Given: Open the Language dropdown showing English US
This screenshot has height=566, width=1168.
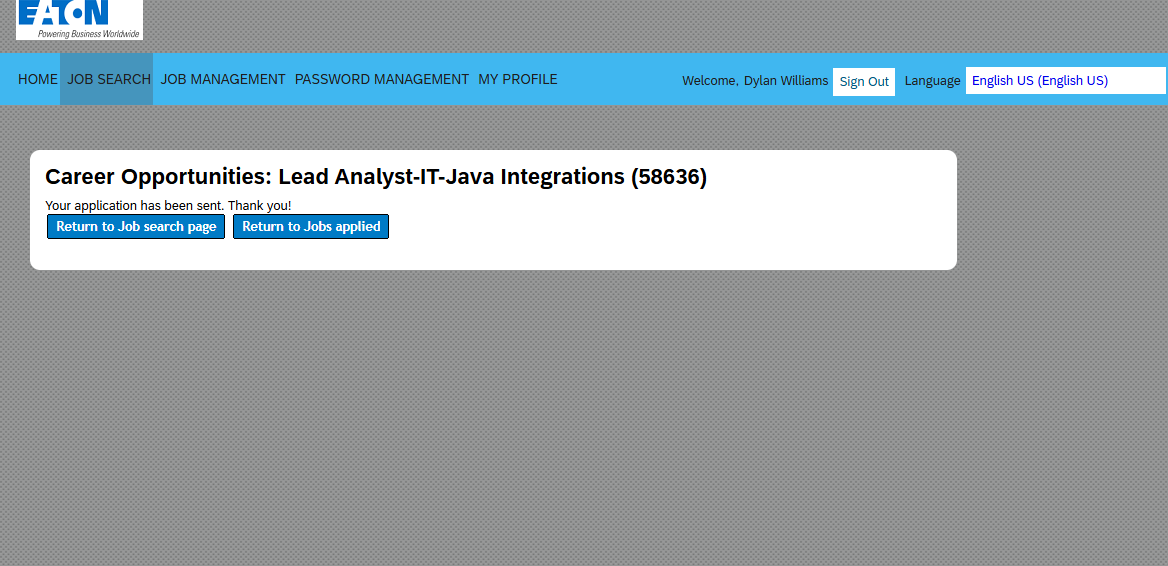Looking at the screenshot, I should point(1065,81).
